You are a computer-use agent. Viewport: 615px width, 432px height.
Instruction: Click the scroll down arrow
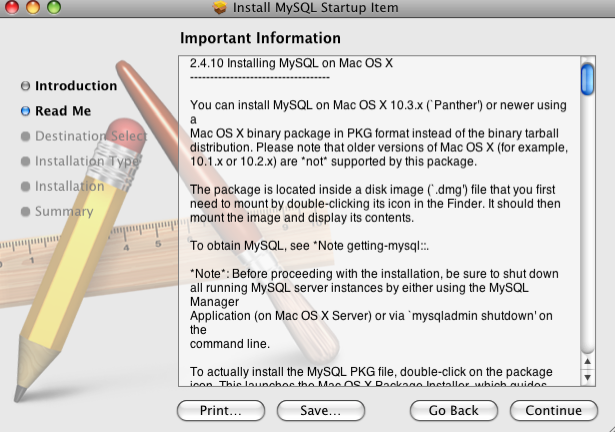pos(587,376)
